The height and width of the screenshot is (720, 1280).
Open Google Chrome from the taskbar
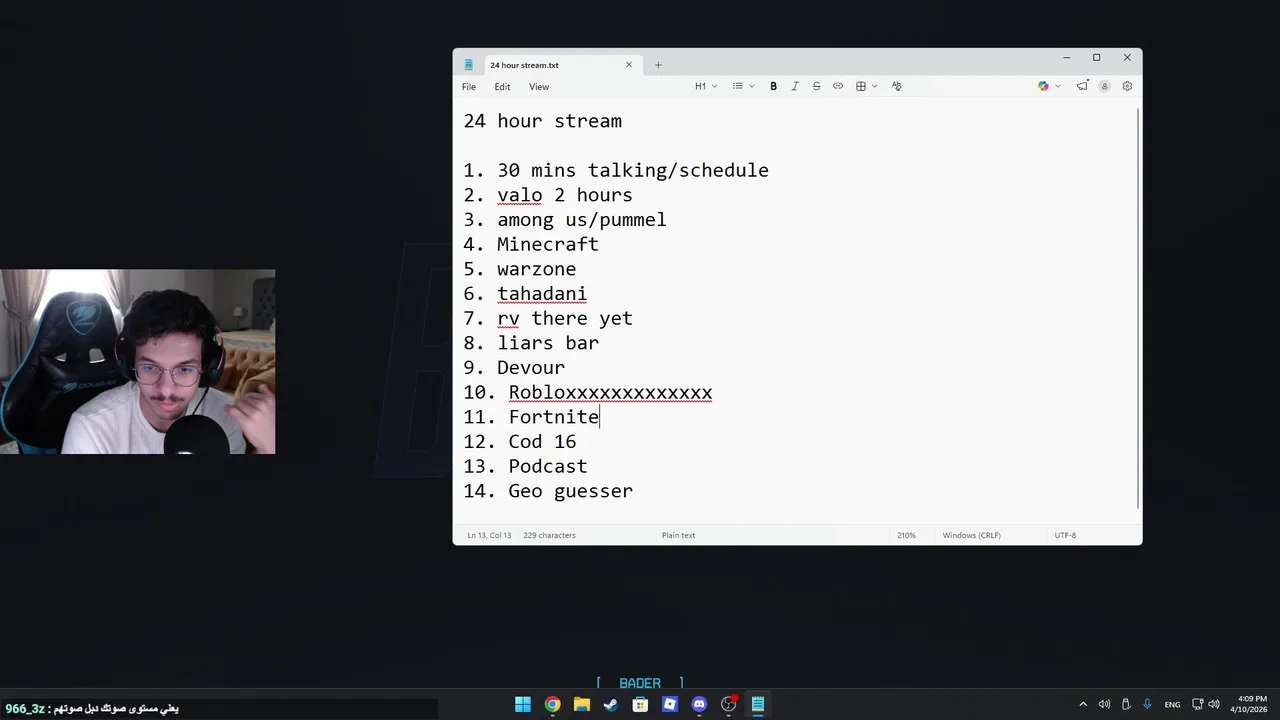(x=552, y=704)
